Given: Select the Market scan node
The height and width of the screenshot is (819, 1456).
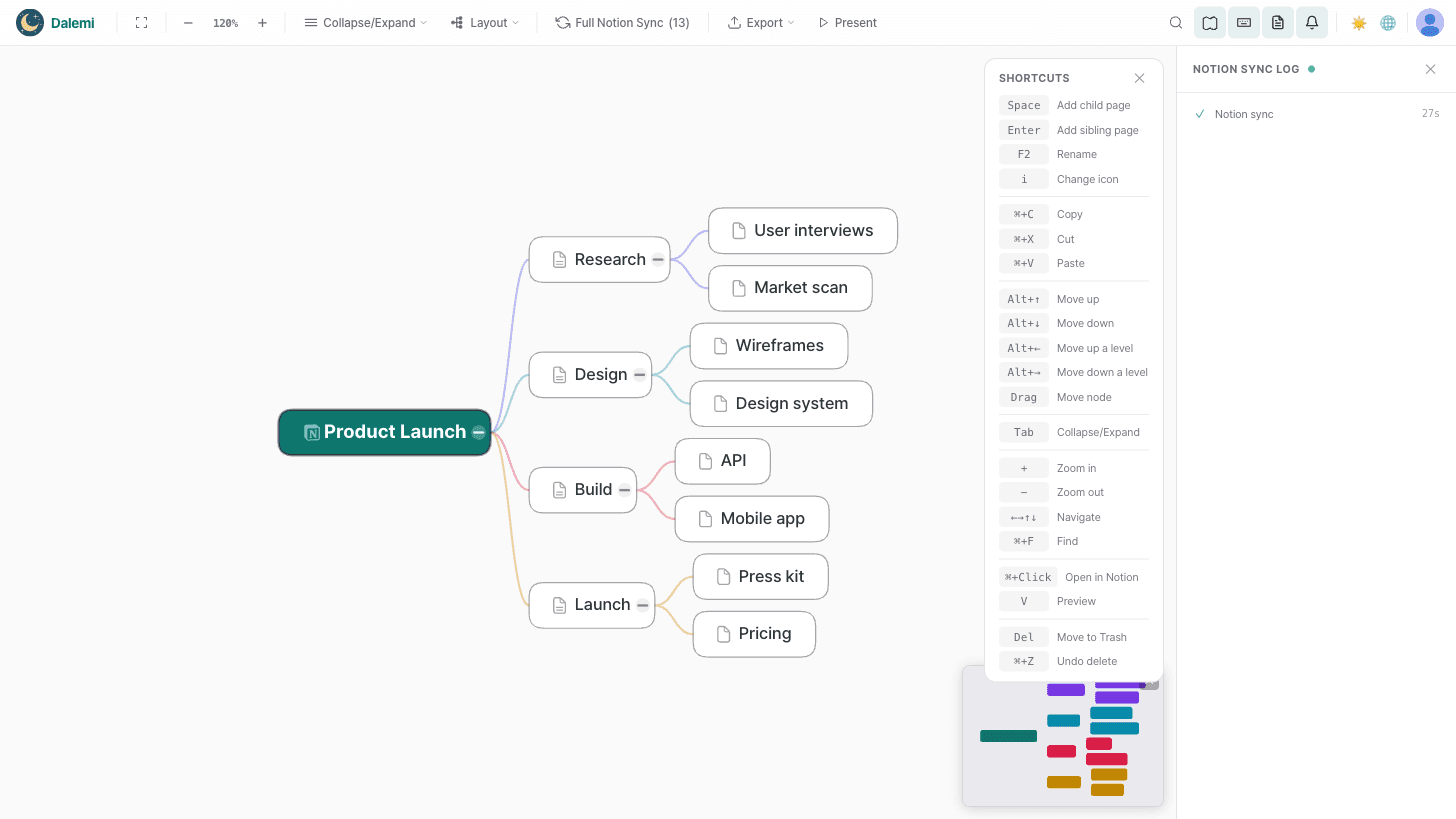Looking at the screenshot, I should click(790, 288).
